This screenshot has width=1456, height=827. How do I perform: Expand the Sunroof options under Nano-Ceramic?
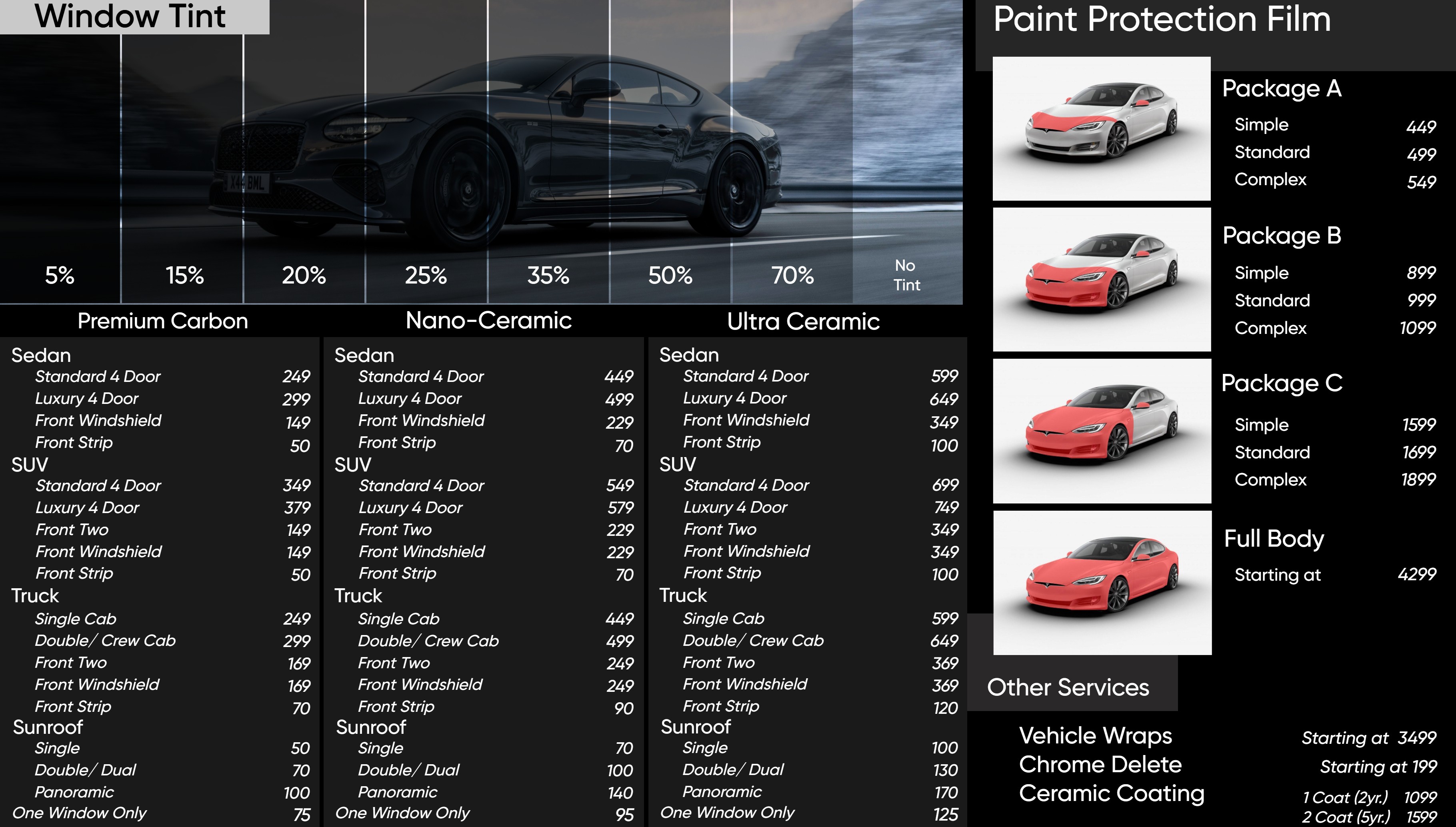point(371,727)
